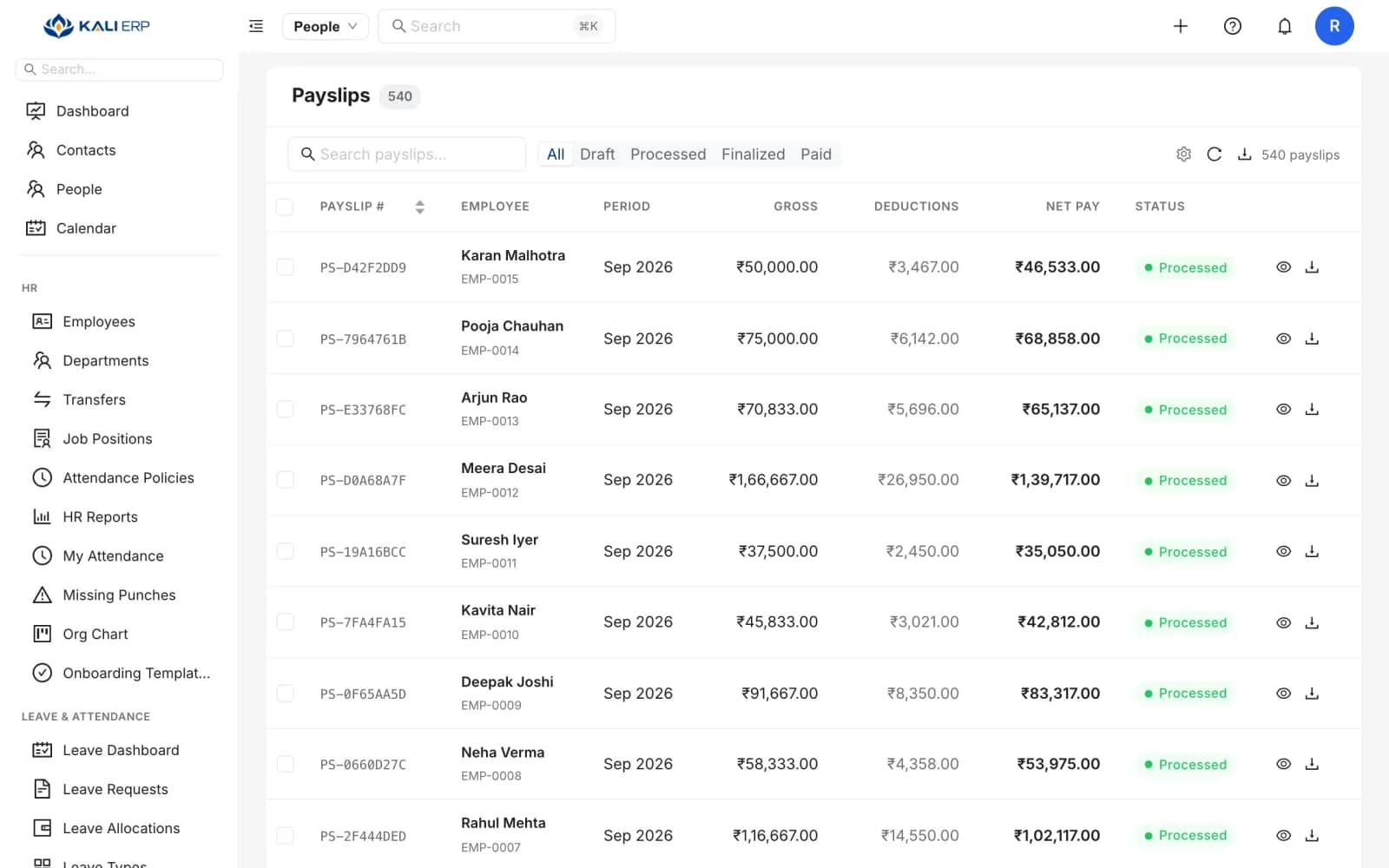Download Meera Desai's payslip
The width and height of the screenshot is (1389, 868).
1313,480
